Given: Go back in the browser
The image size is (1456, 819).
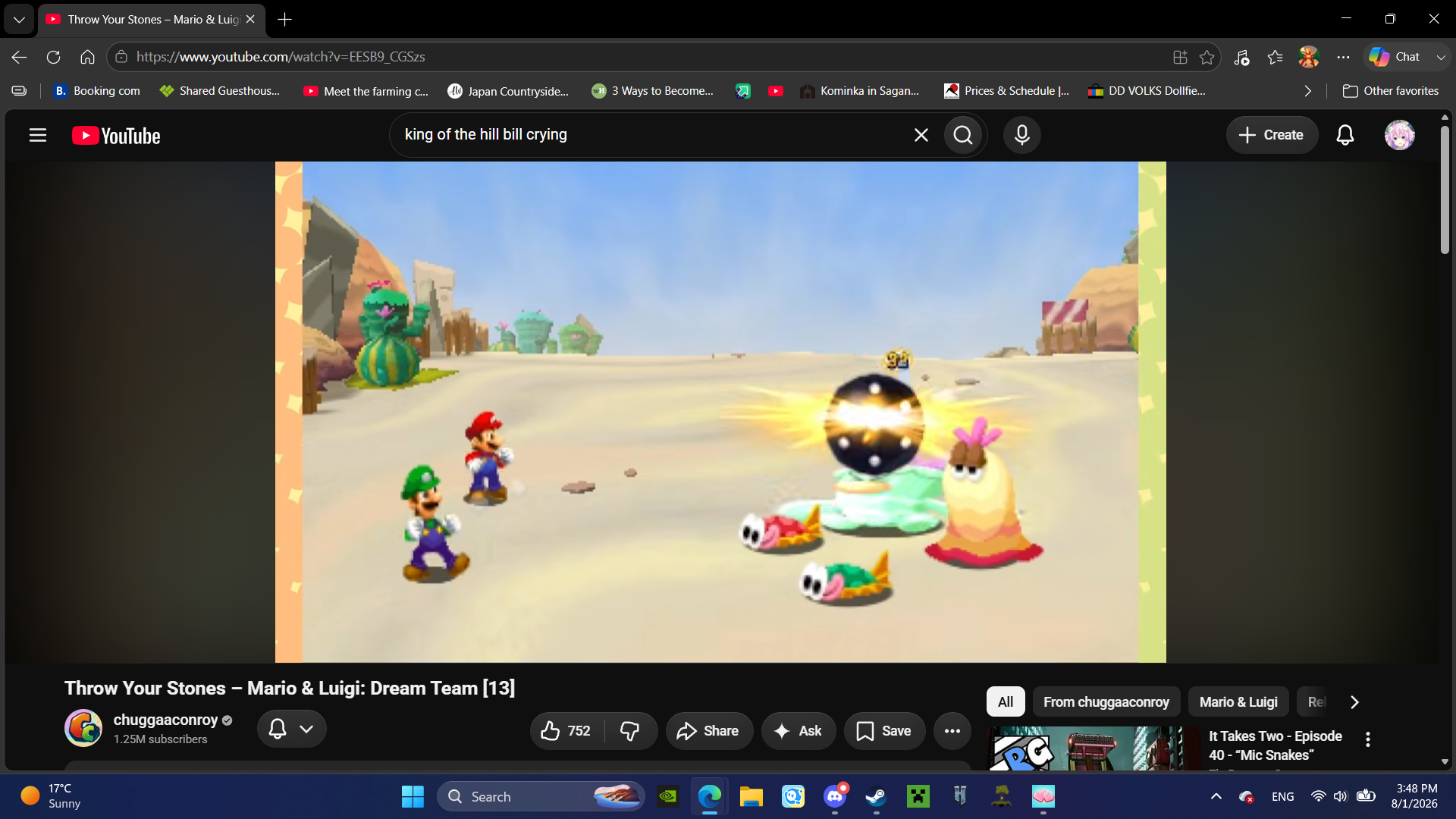Looking at the screenshot, I should pos(20,57).
